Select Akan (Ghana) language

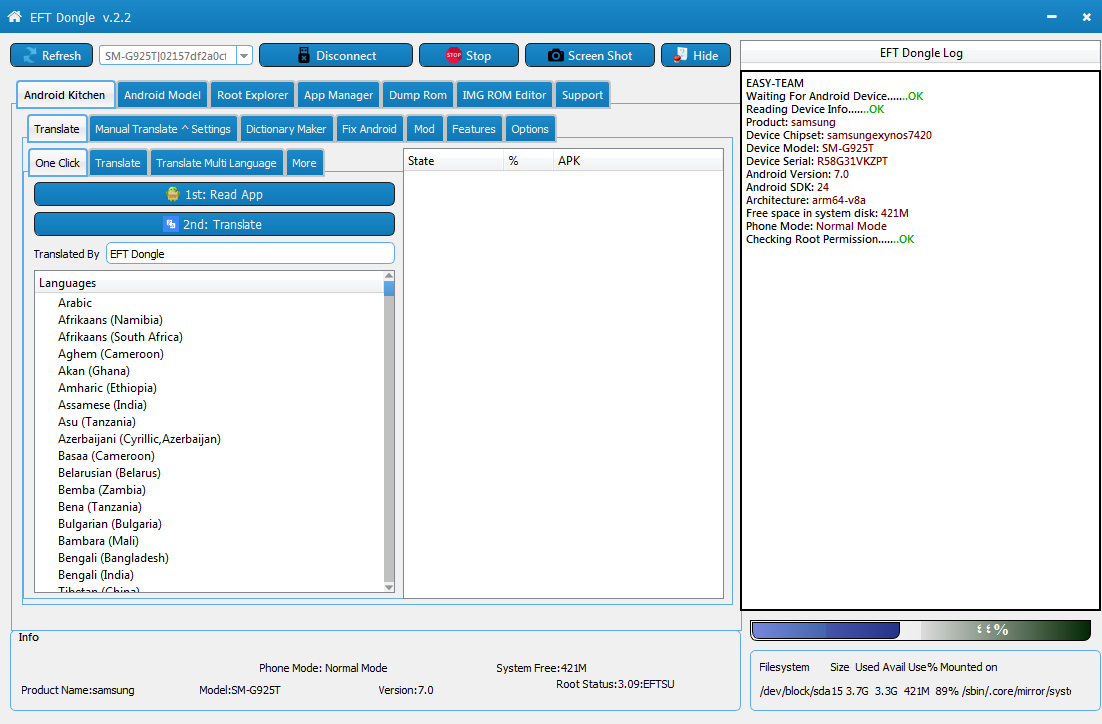94,370
